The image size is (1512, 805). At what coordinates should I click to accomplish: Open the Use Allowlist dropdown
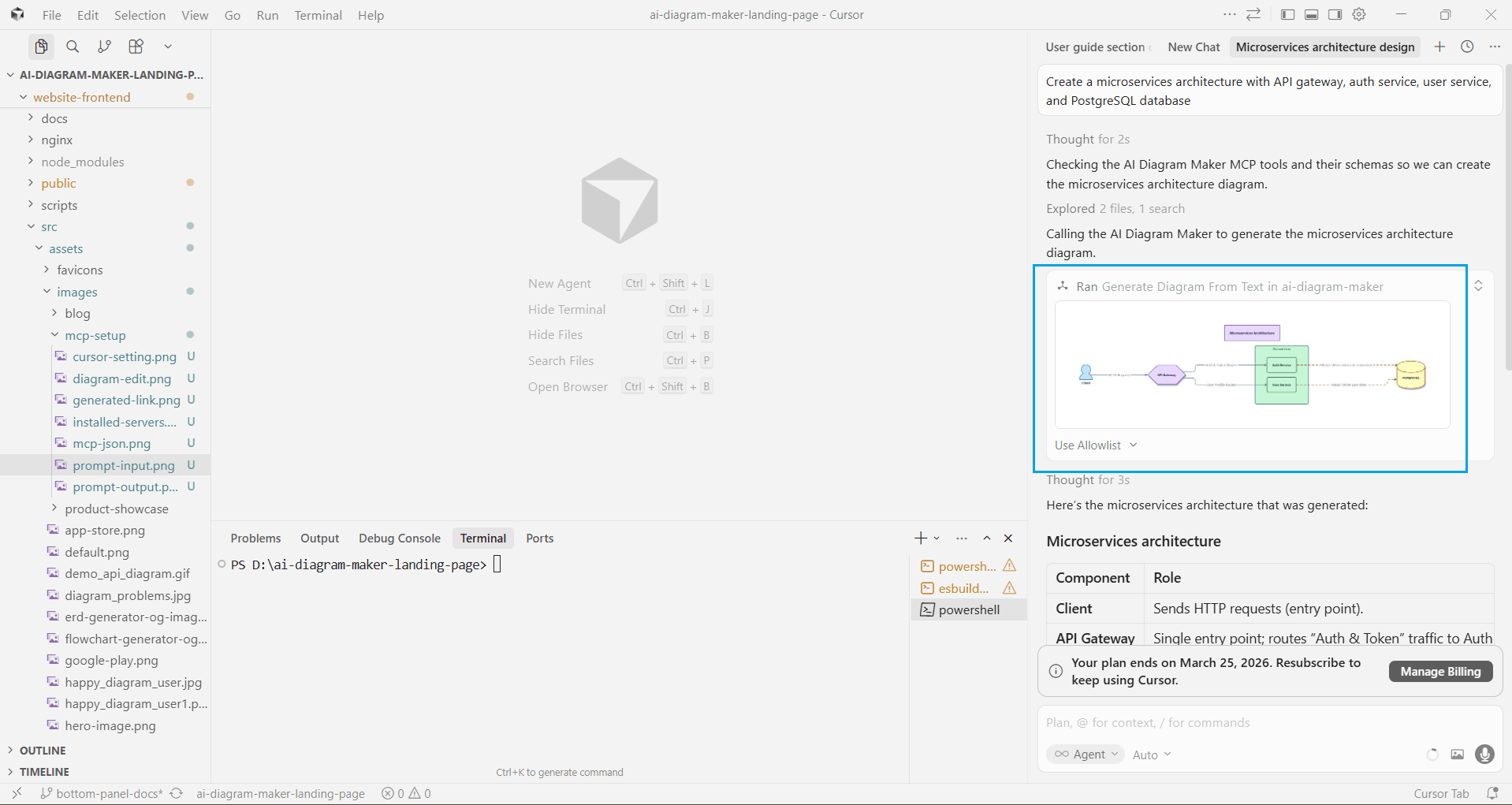point(1096,445)
